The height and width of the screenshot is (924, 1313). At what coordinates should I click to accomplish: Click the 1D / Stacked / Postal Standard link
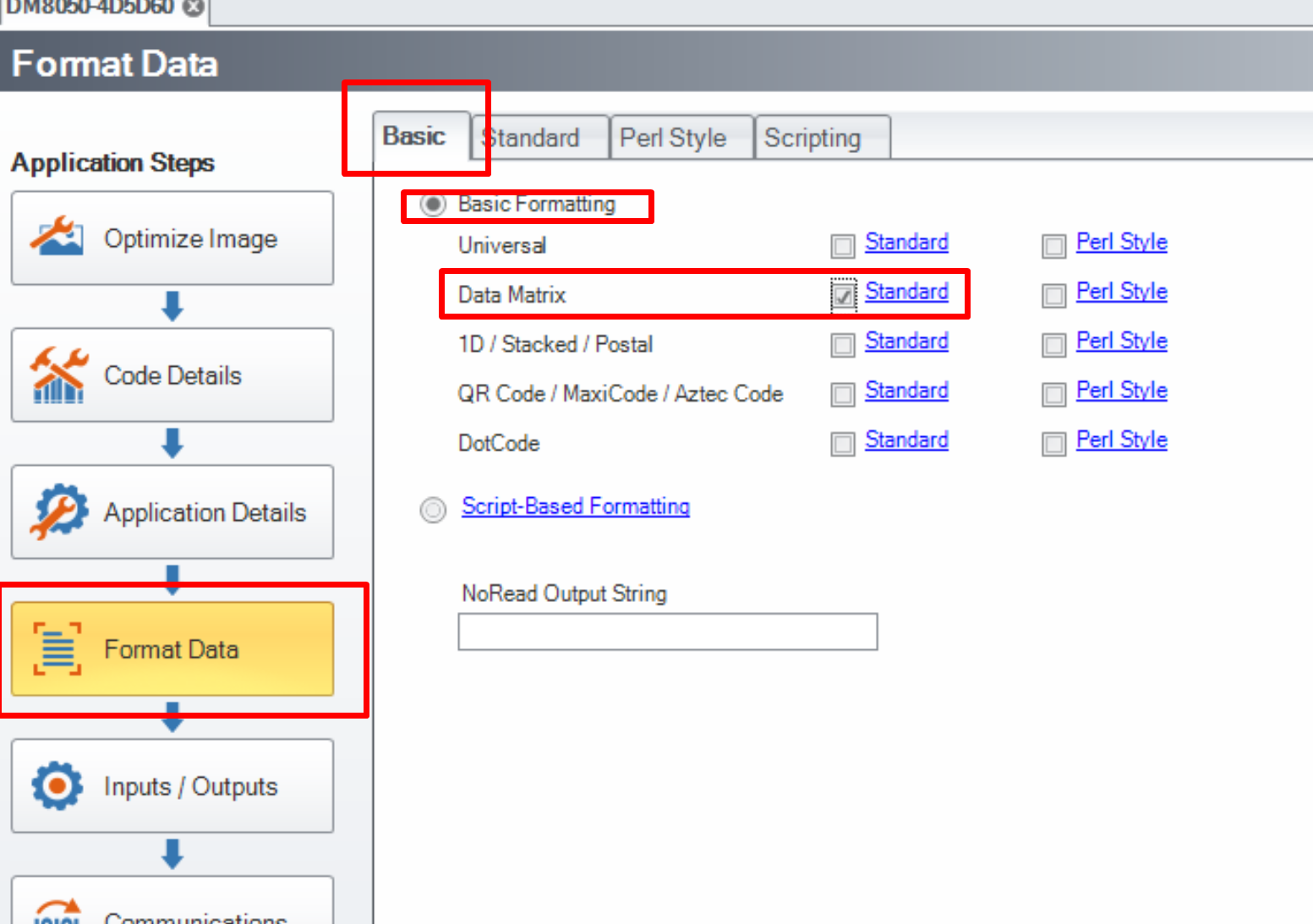906,342
